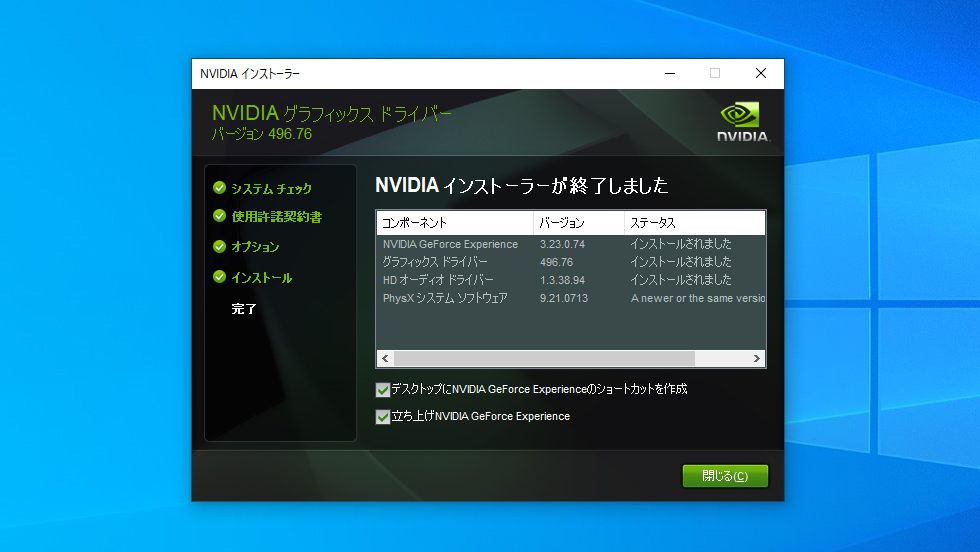Select the システム チェック step
The image size is (980, 552).
click(x=271, y=188)
